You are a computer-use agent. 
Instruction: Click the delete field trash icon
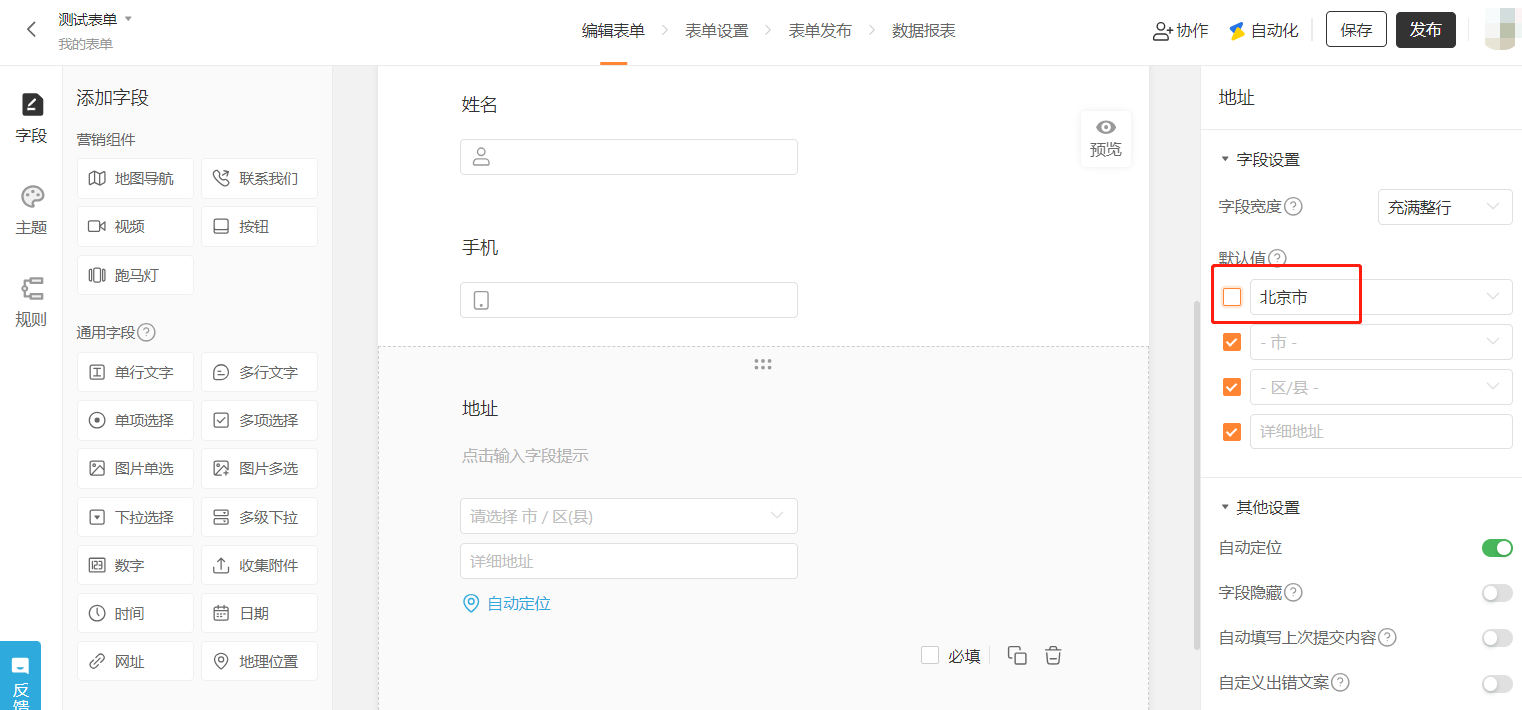click(x=1053, y=655)
